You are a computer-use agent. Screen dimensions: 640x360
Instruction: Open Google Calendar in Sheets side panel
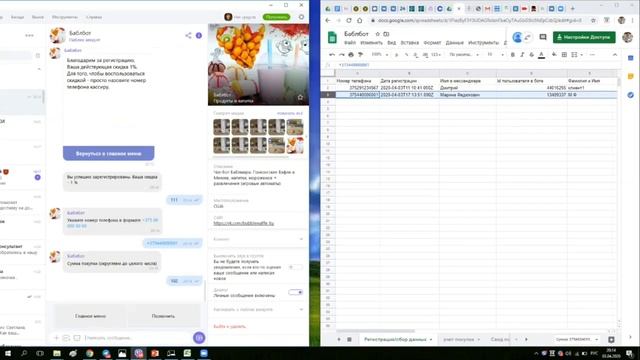tap(631, 58)
